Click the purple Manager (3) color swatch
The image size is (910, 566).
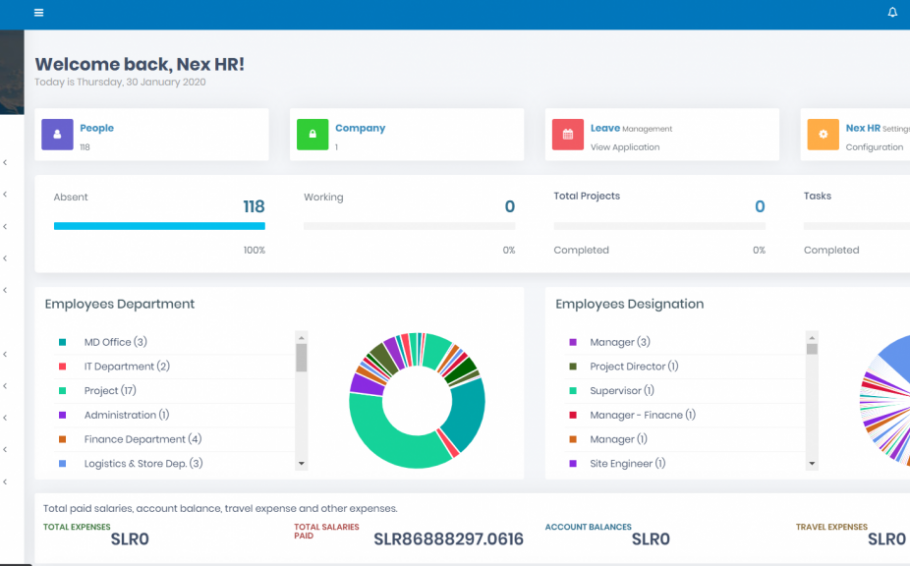(573, 343)
